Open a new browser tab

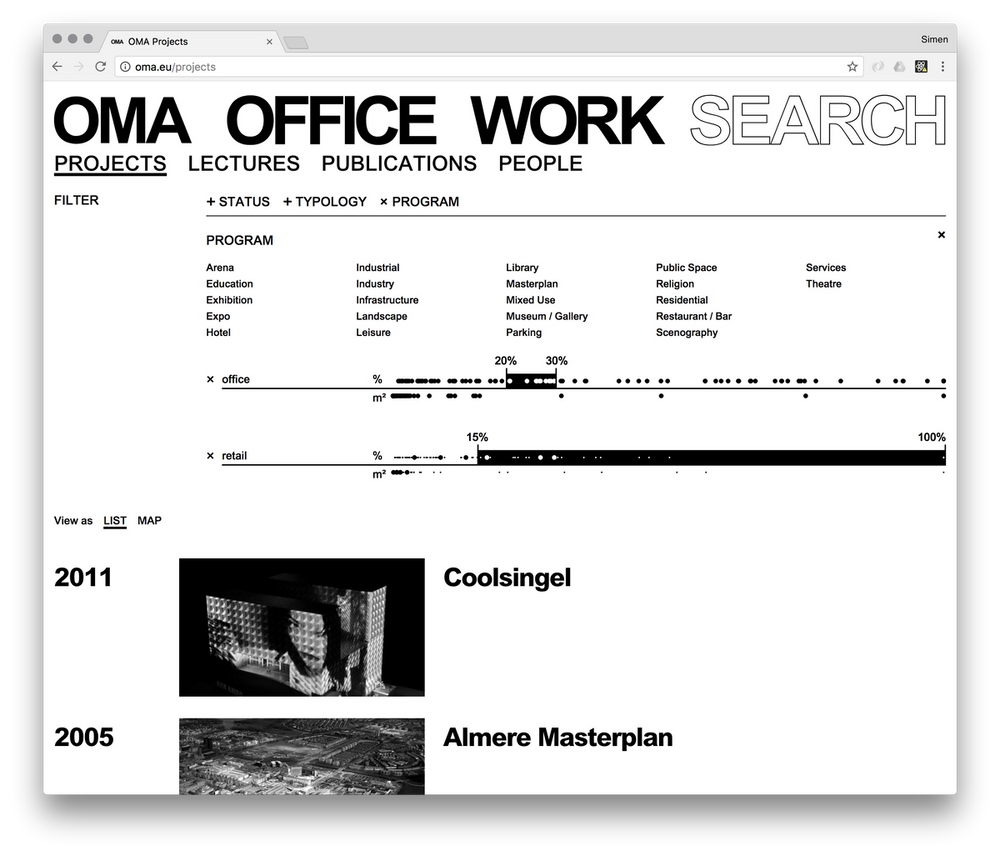click(x=296, y=43)
